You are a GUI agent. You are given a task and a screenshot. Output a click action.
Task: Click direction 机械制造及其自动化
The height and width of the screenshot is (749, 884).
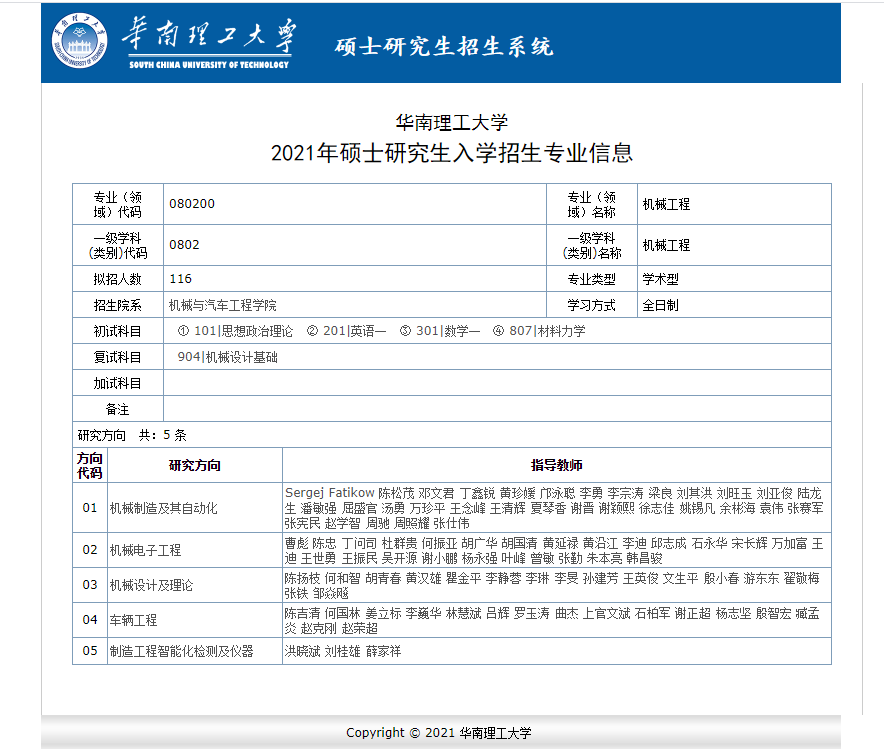[x=163, y=508]
